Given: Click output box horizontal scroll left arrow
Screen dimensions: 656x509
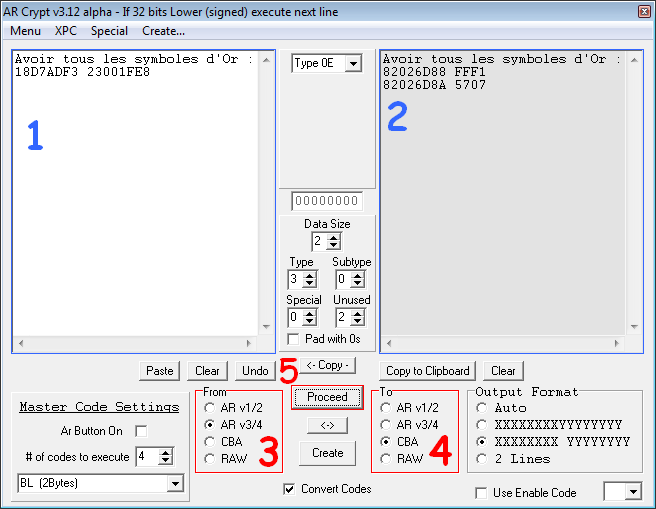Looking at the screenshot, I should [389, 344].
